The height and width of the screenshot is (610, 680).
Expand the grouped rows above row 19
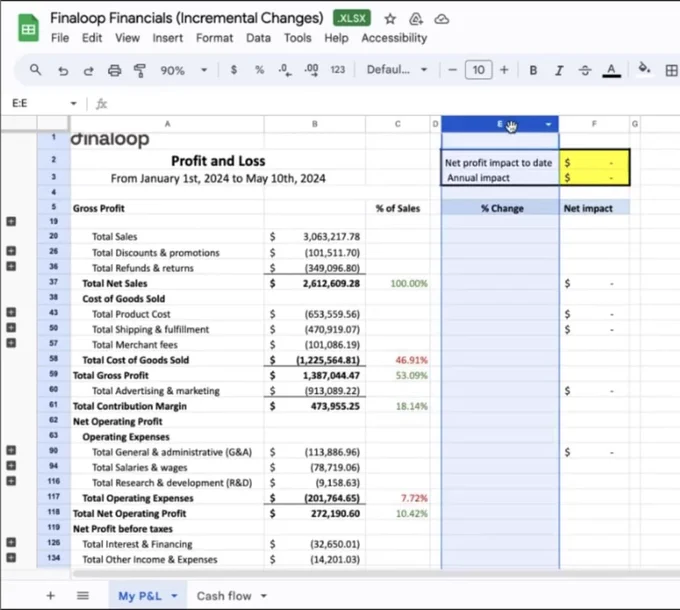point(11,222)
